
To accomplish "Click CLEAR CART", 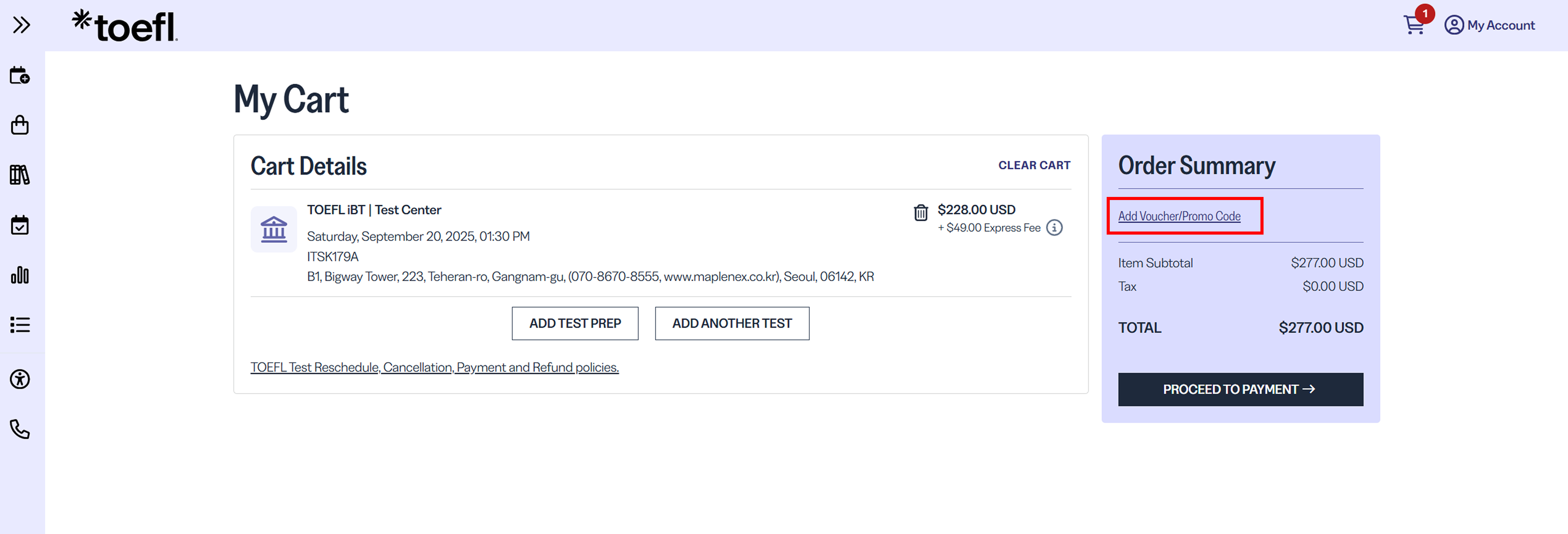I will (x=1034, y=165).
